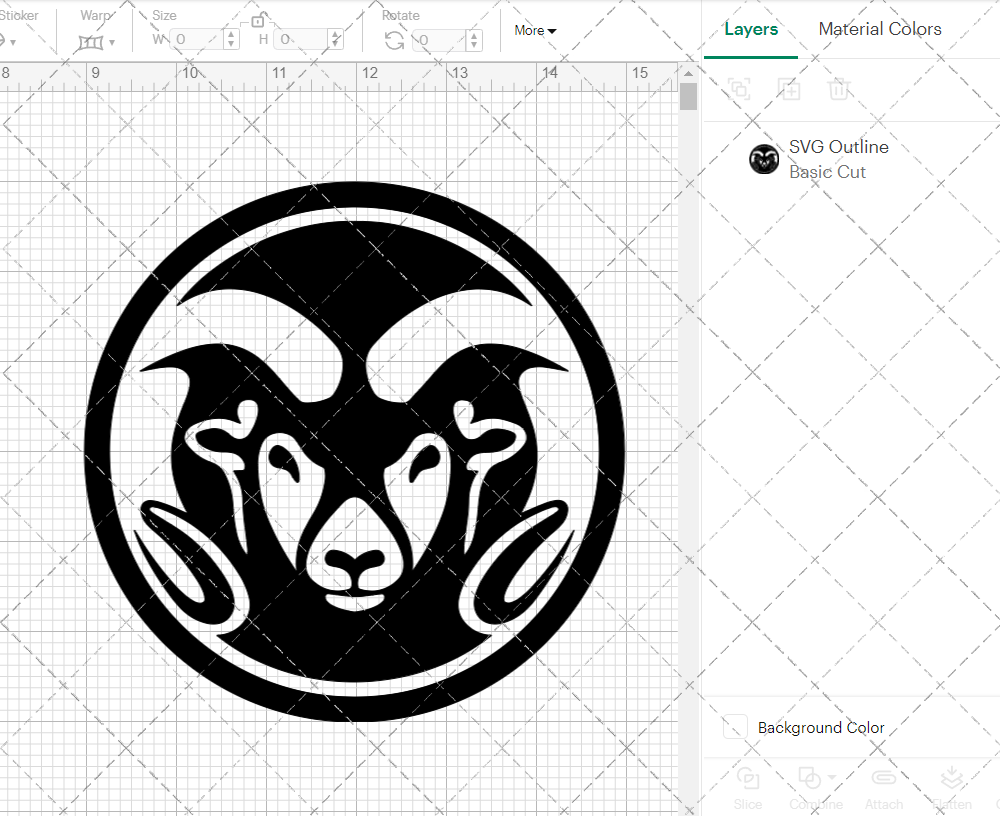The height and width of the screenshot is (816, 1000).
Task: Open the Sticker dropdown arrow
Action: 13,43
